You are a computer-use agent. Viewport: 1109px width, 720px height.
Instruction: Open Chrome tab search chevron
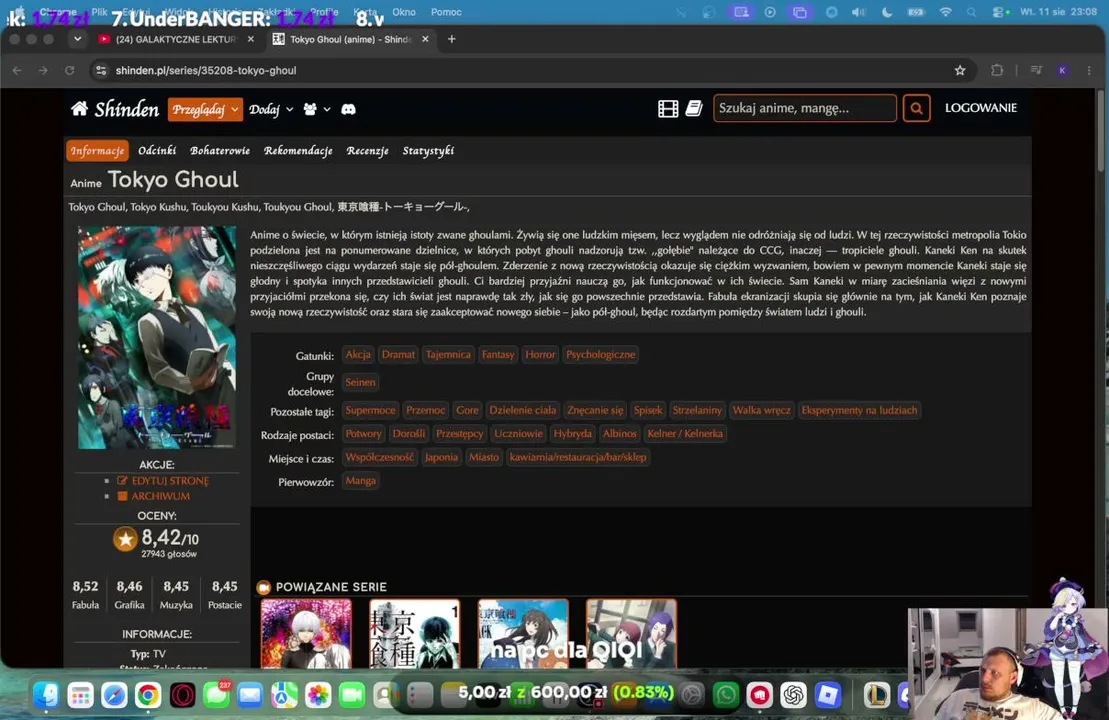coord(77,39)
